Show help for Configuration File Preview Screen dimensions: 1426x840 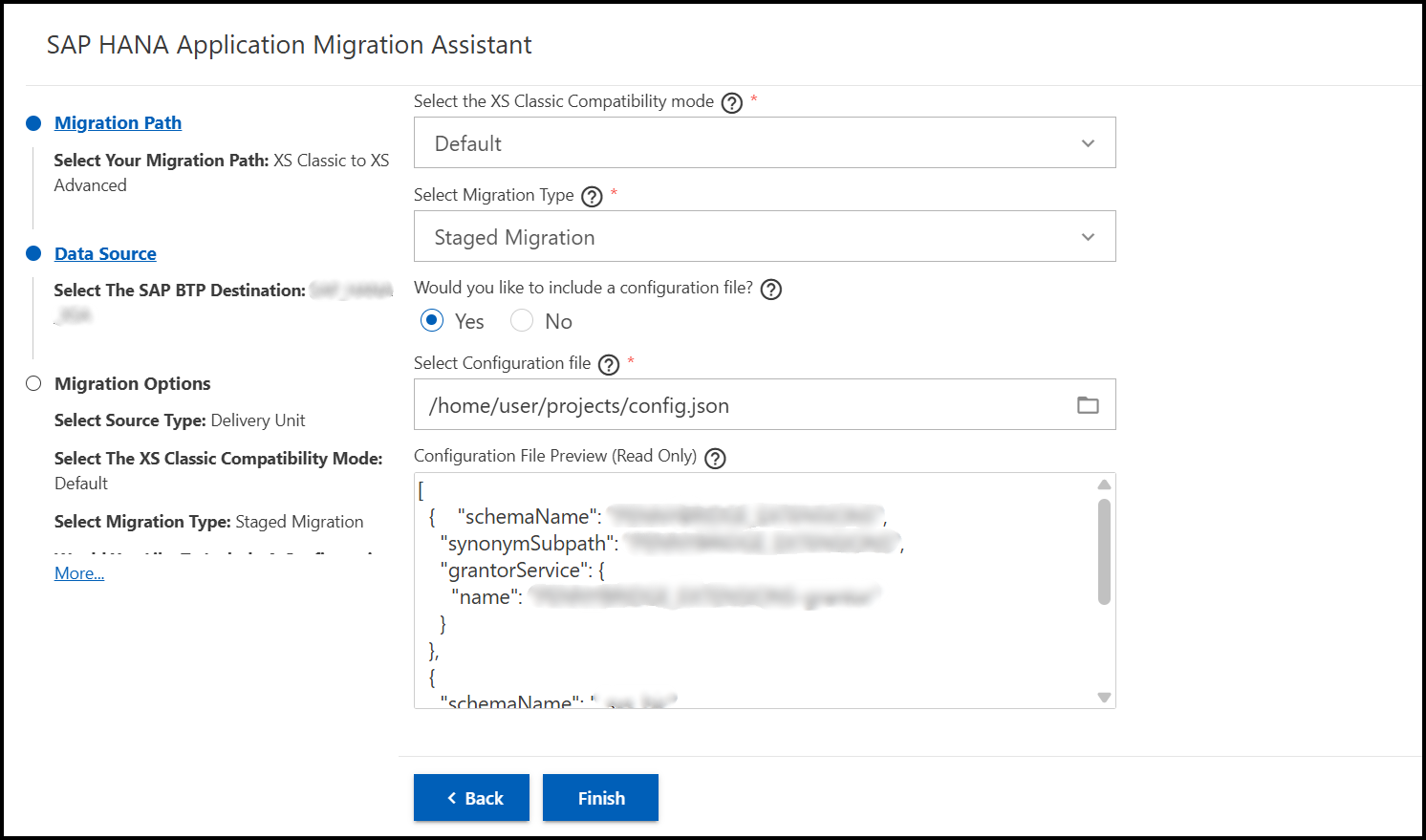point(715,458)
